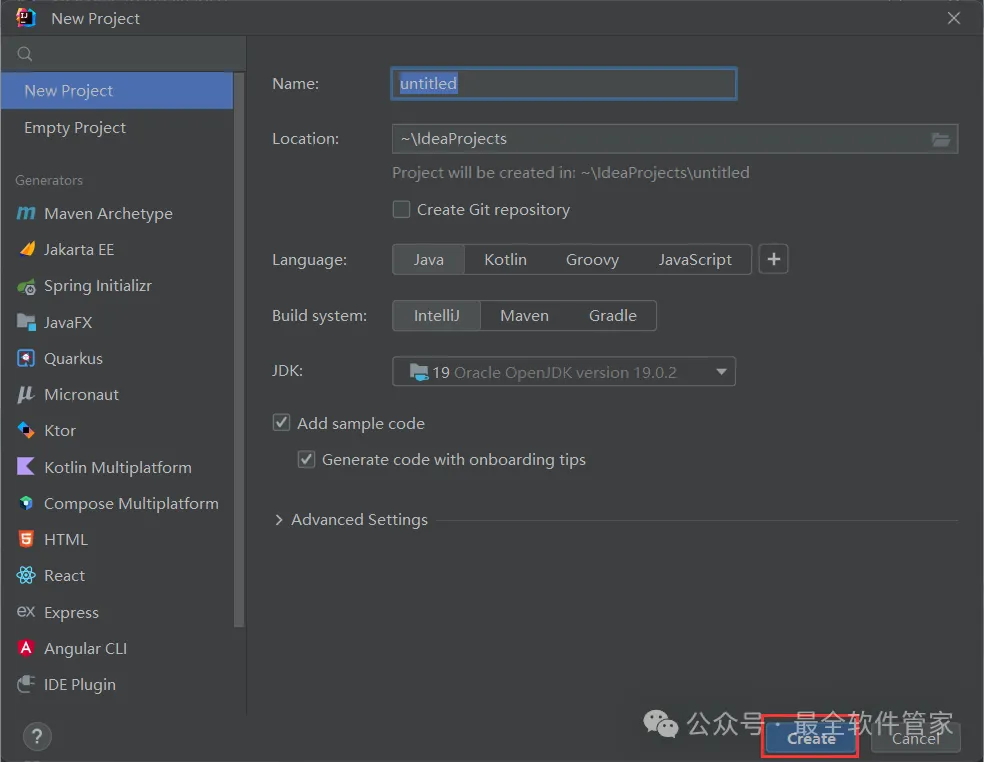Click the Quarkus label
The height and width of the screenshot is (762, 984).
(x=73, y=358)
